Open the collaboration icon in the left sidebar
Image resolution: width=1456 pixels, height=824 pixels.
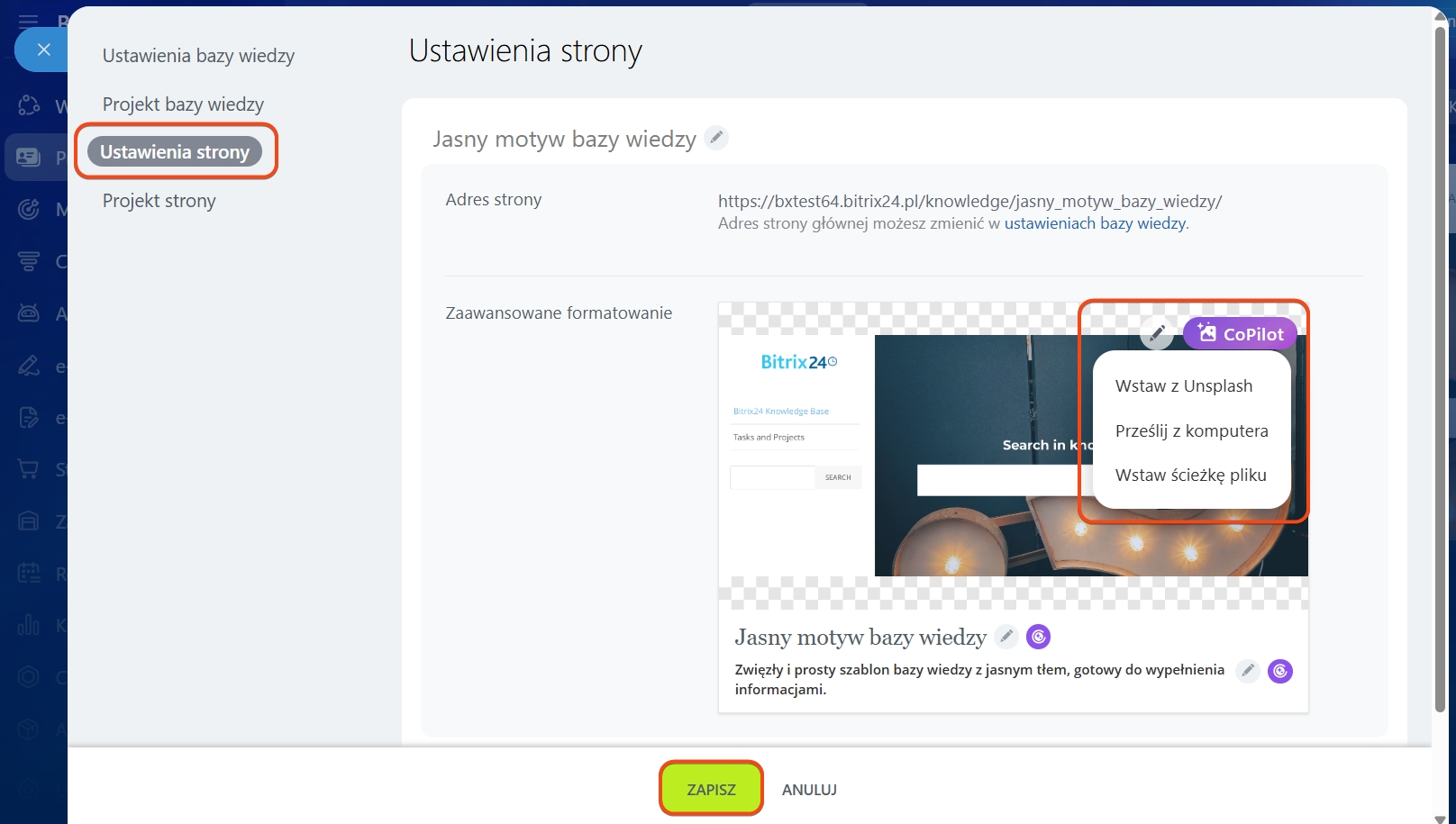[x=29, y=105]
